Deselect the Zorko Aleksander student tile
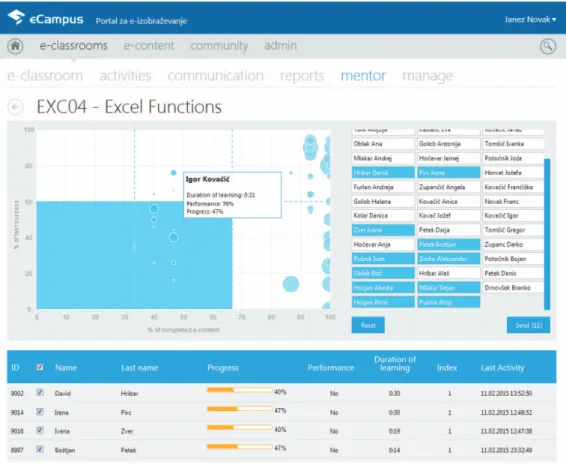 click(449, 259)
